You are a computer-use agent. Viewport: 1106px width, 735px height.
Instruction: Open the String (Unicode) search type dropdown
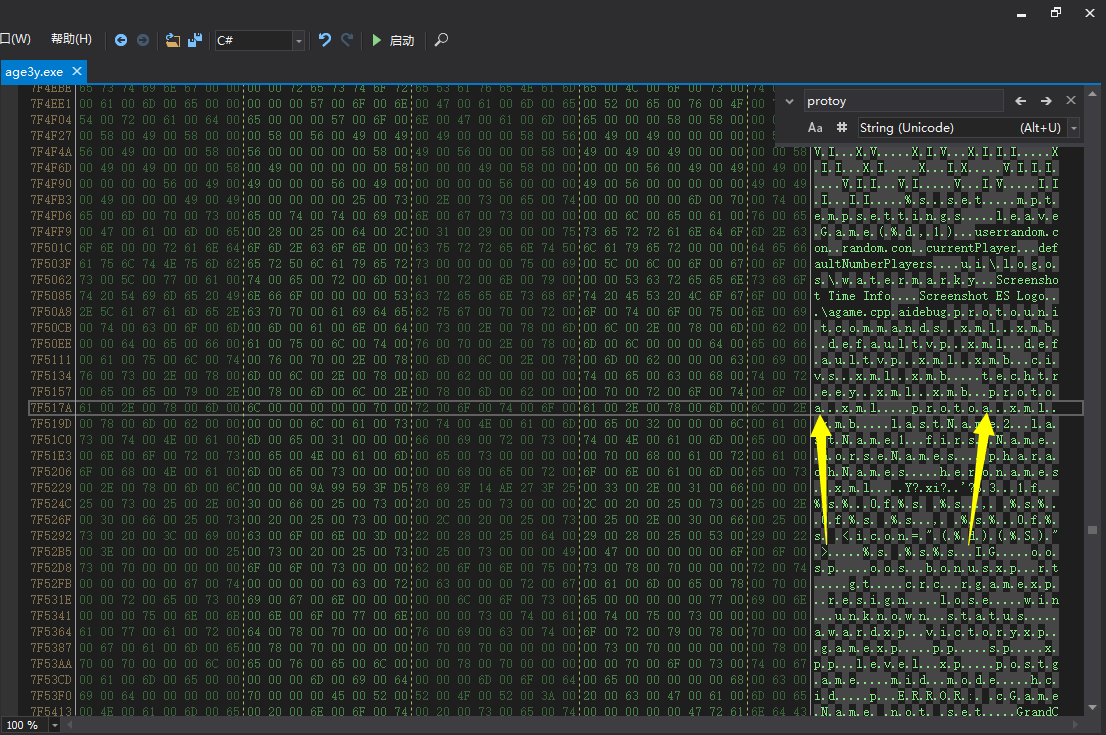coord(1074,128)
